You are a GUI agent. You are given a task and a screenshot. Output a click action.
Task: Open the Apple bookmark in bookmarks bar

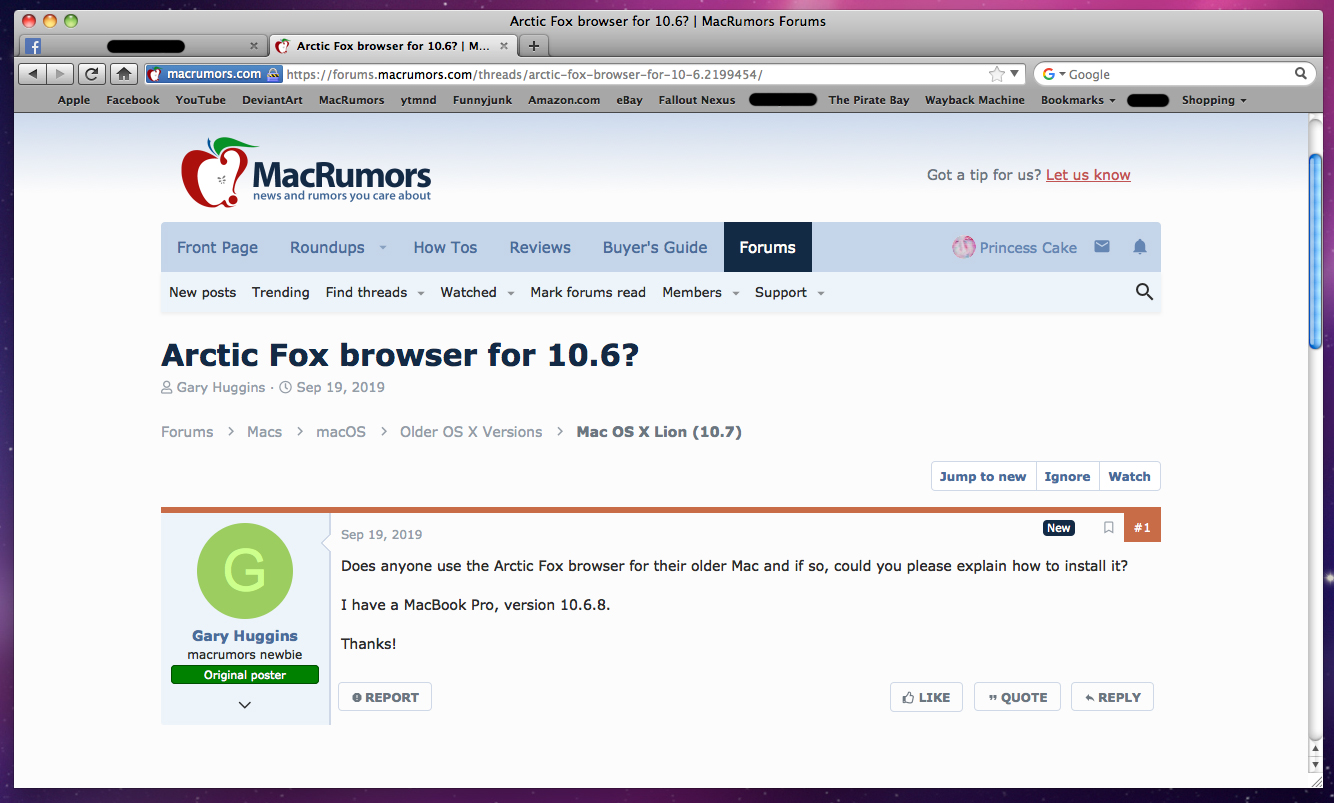pyautogui.click(x=74, y=100)
